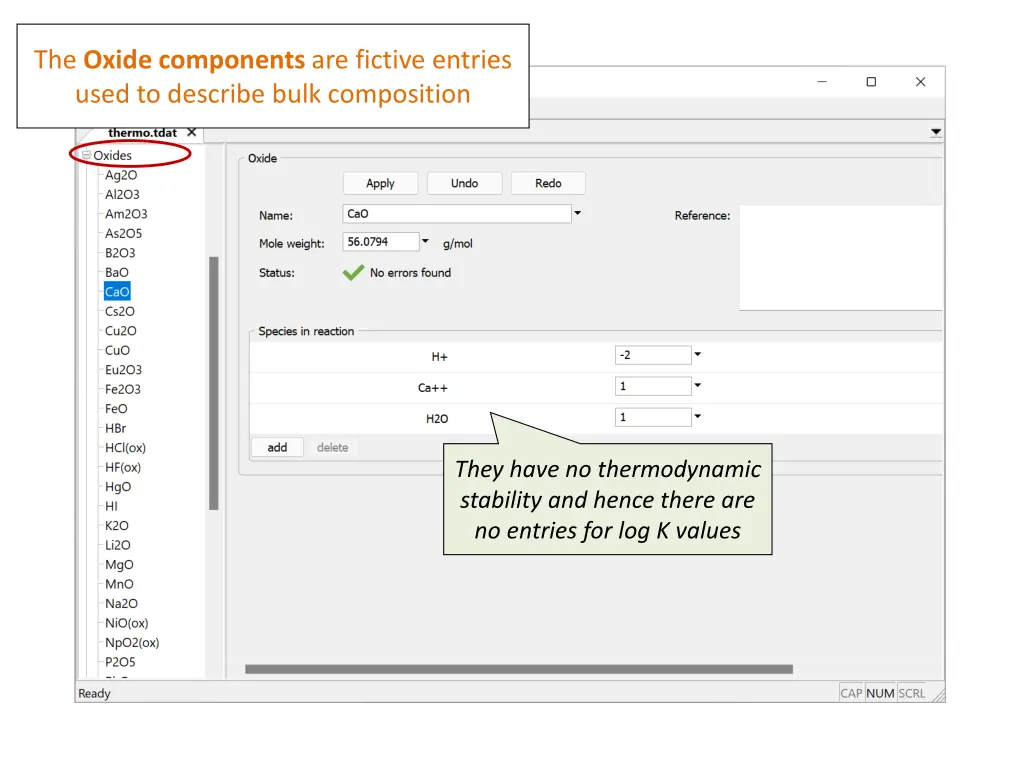Select P2O5 oxide entry
Image resolution: width=1024 pixels, height=768 pixels.
coord(120,662)
